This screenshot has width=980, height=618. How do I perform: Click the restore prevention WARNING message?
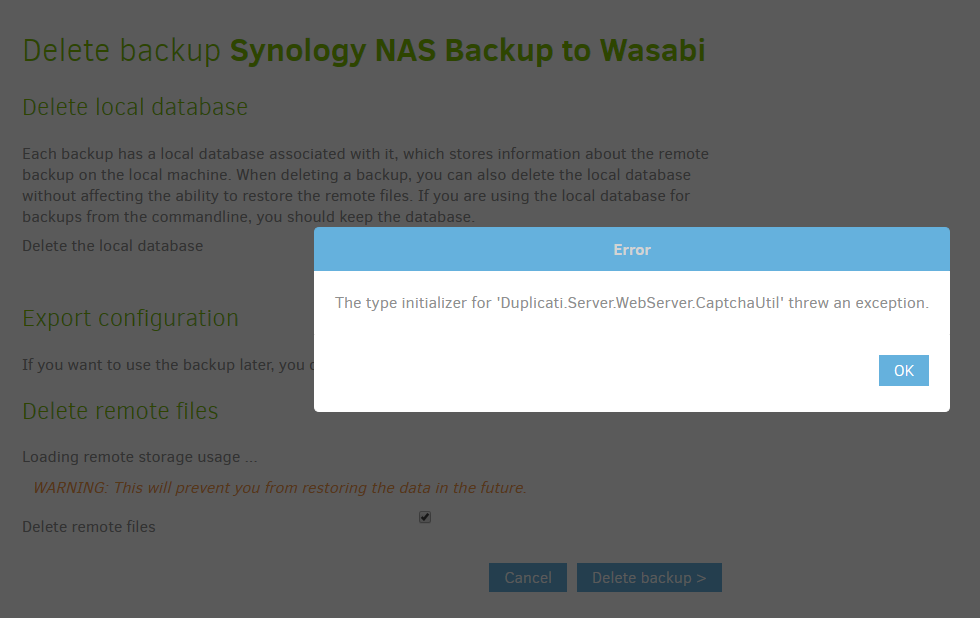[x=277, y=487]
